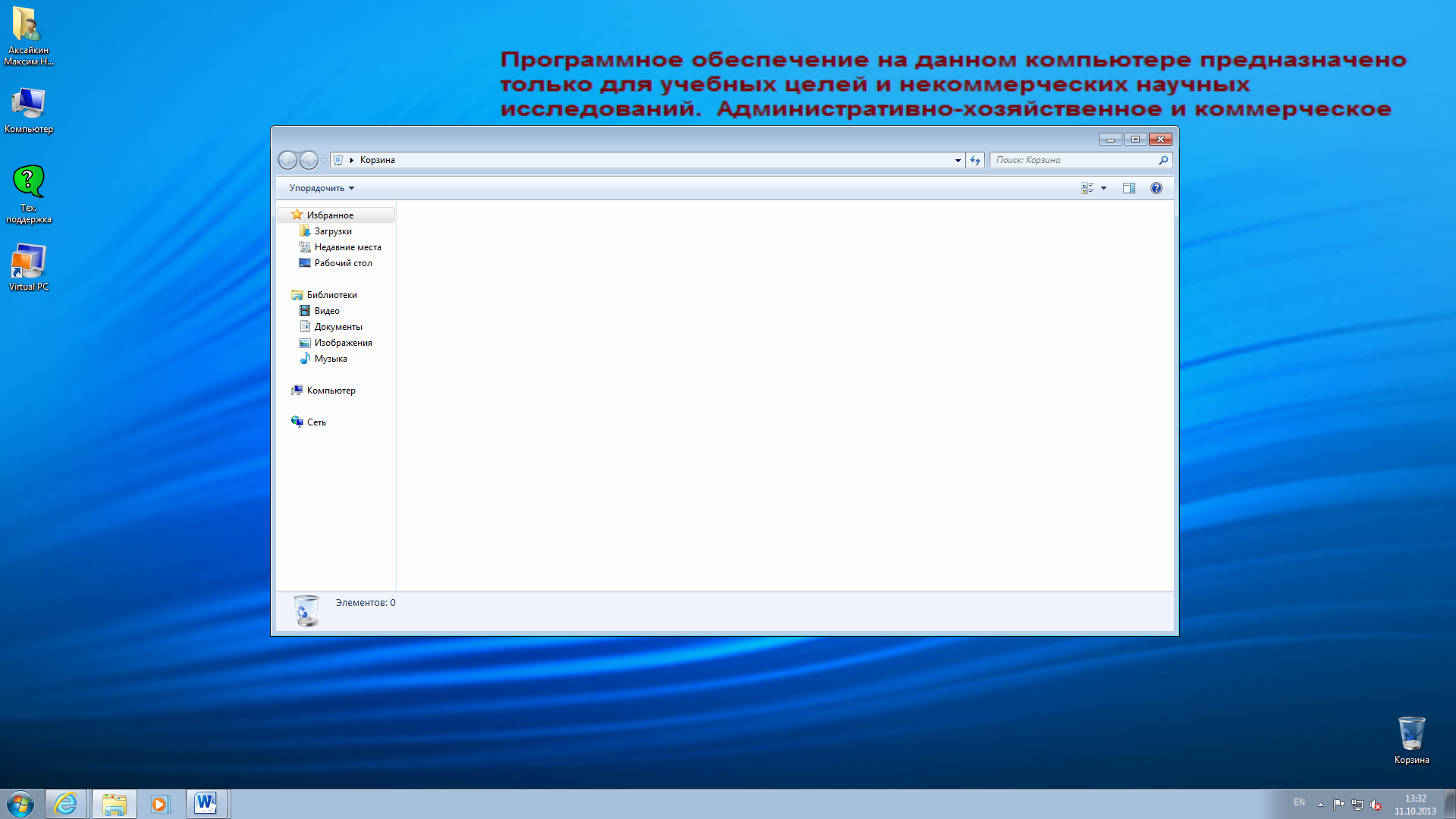Image resolution: width=1456 pixels, height=819 pixels.
Task: Click the muted volume icon in tray
Action: click(x=1376, y=805)
